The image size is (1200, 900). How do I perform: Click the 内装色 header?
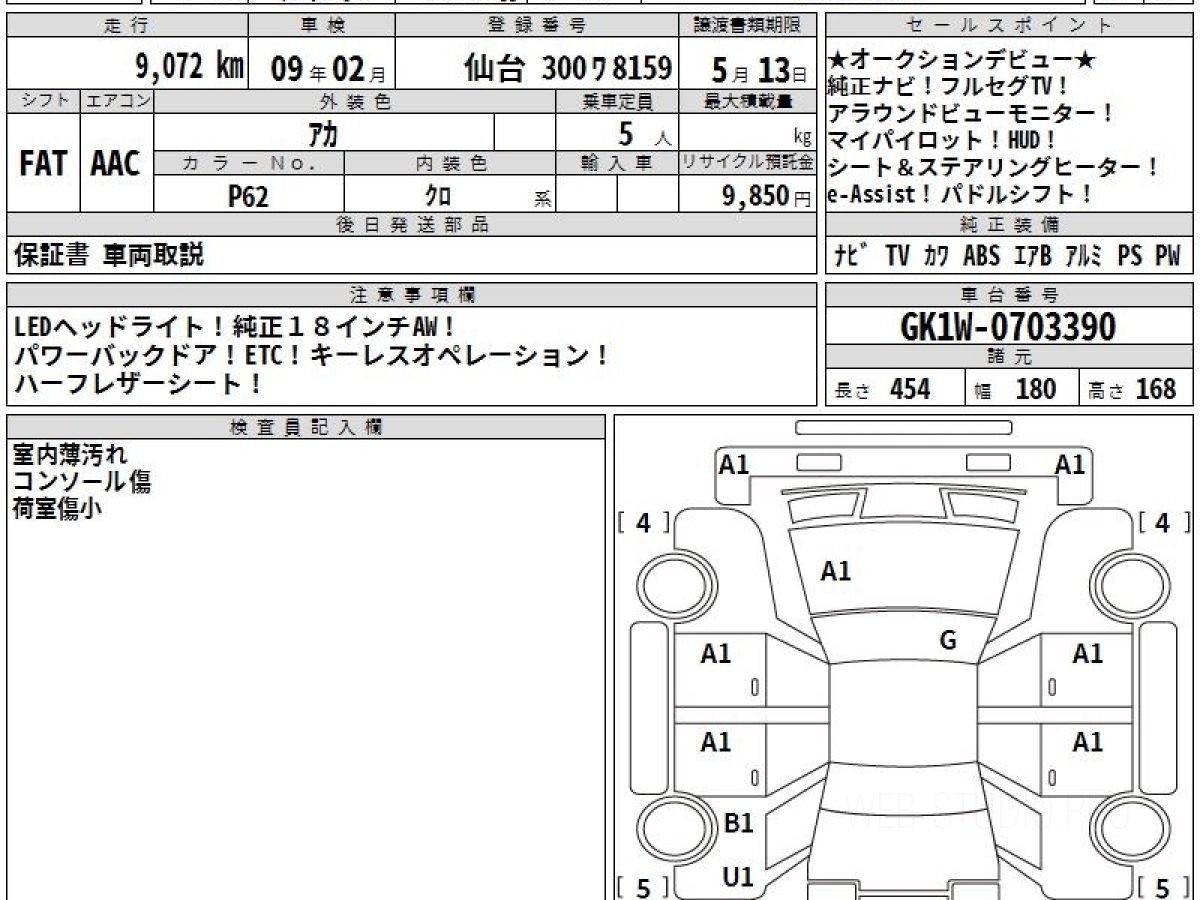click(x=450, y=164)
